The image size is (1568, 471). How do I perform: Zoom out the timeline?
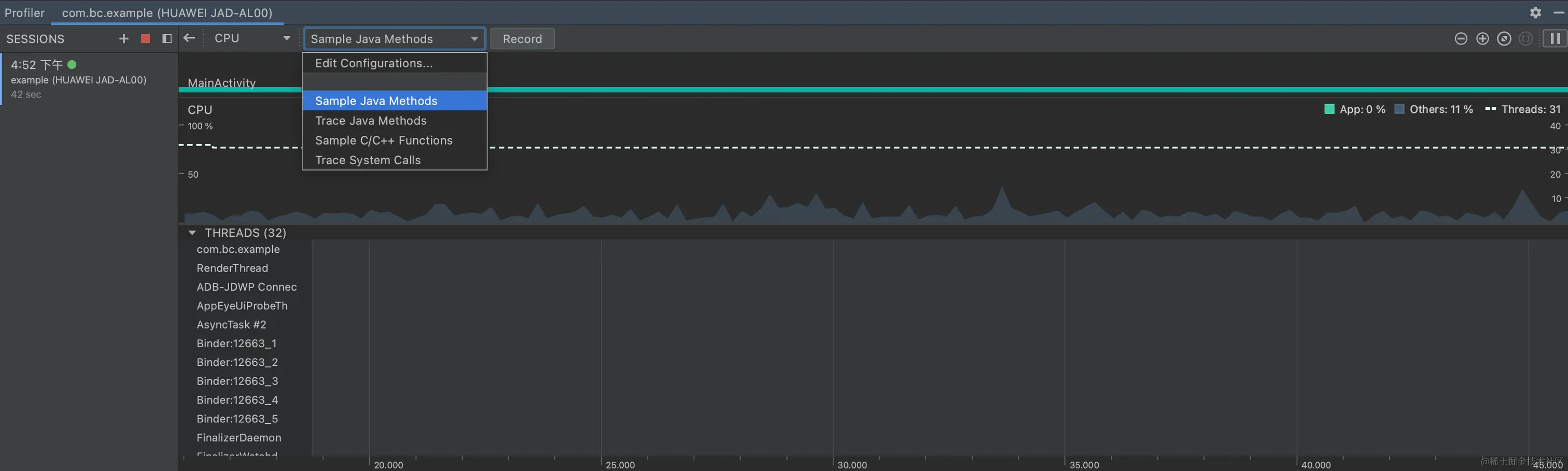click(1461, 39)
